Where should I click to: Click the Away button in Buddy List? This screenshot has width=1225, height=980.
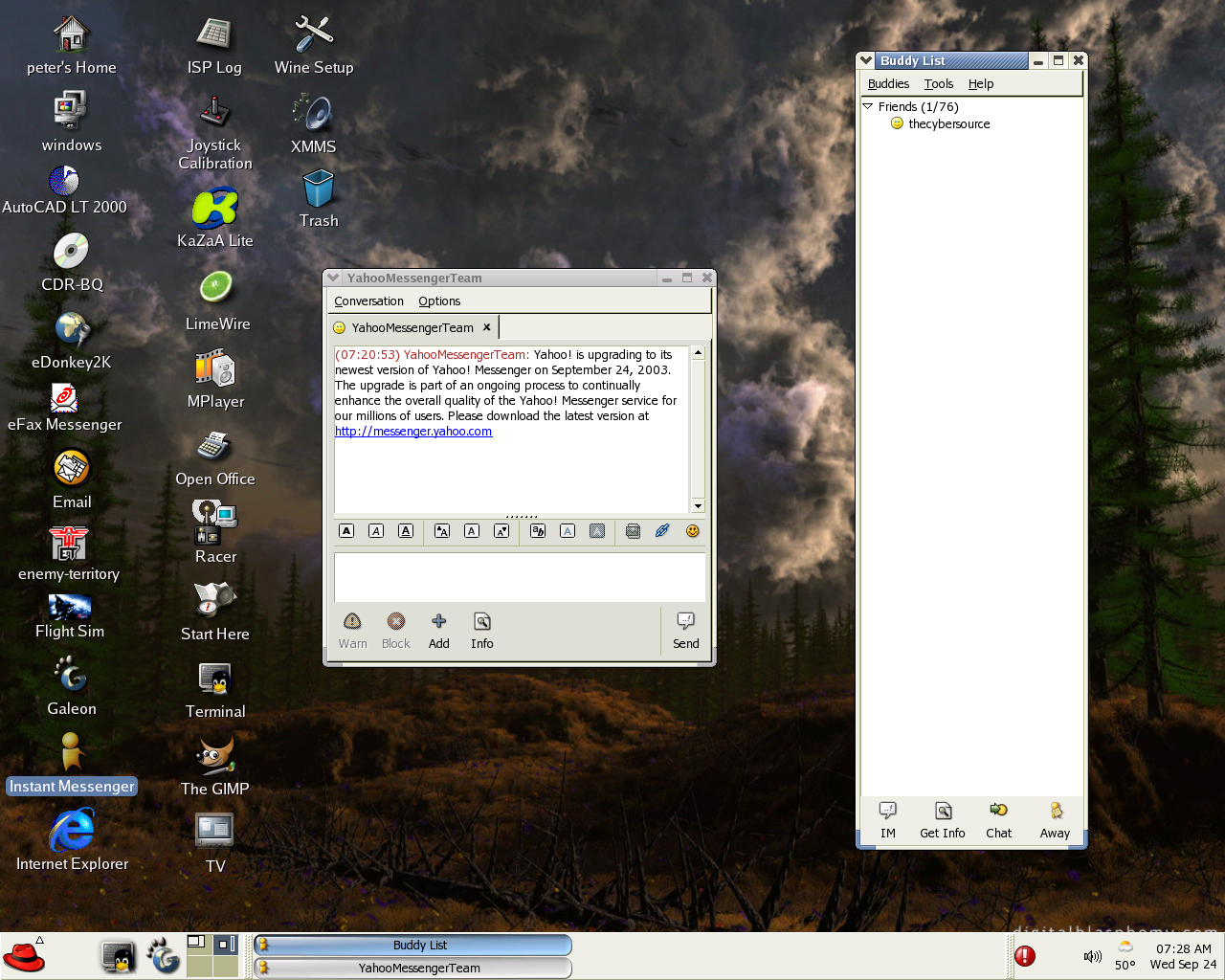pos(1055,820)
